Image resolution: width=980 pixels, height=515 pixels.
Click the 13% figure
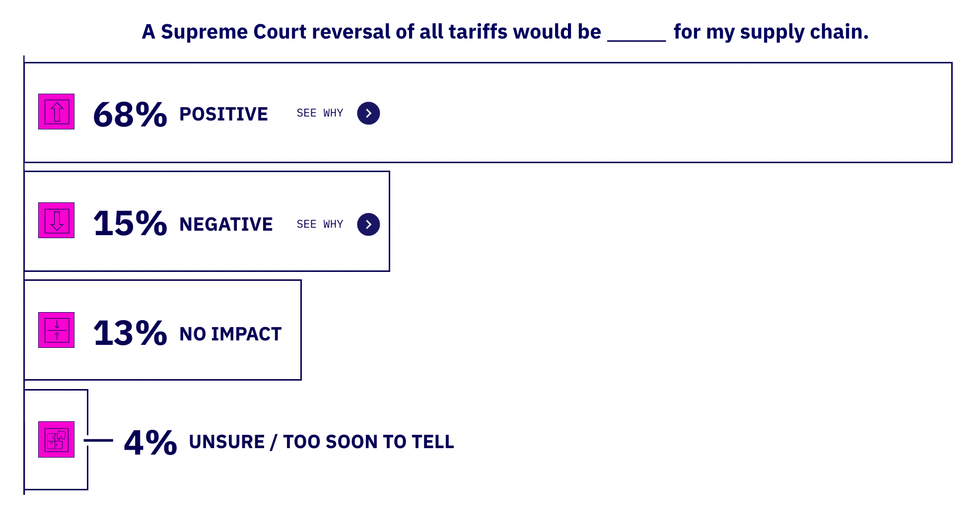coord(129,333)
